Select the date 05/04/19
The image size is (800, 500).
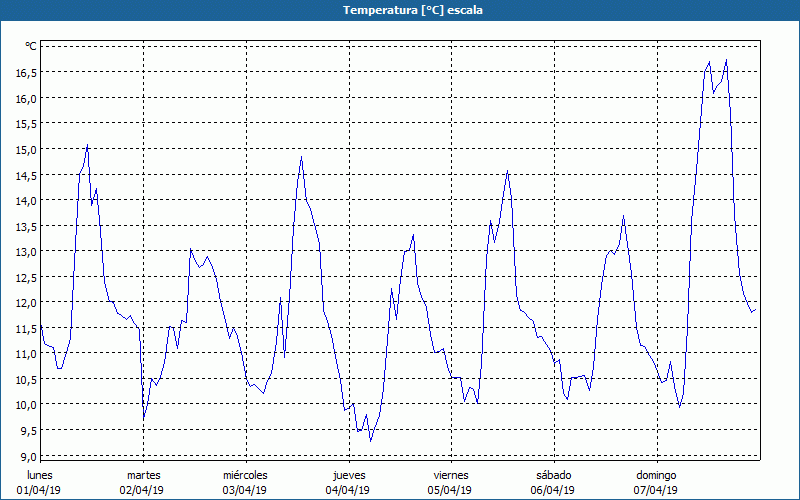(449, 490)
